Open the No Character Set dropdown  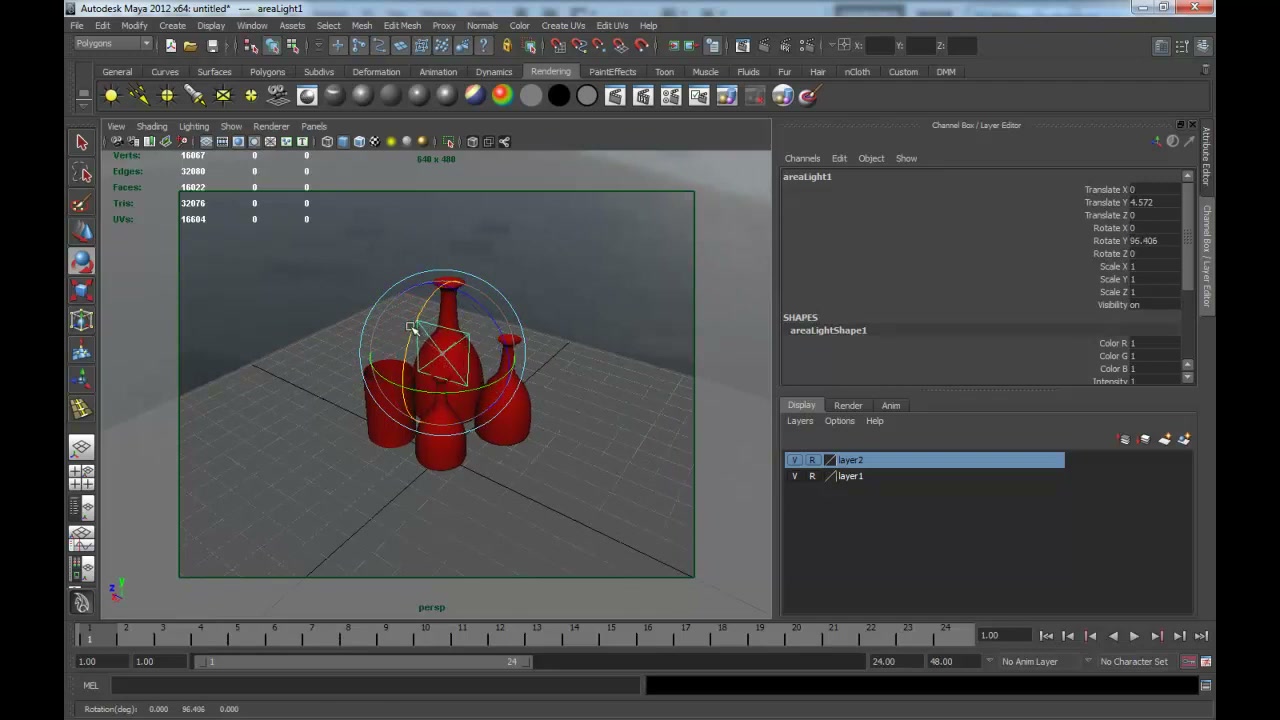coord(1134,661)
